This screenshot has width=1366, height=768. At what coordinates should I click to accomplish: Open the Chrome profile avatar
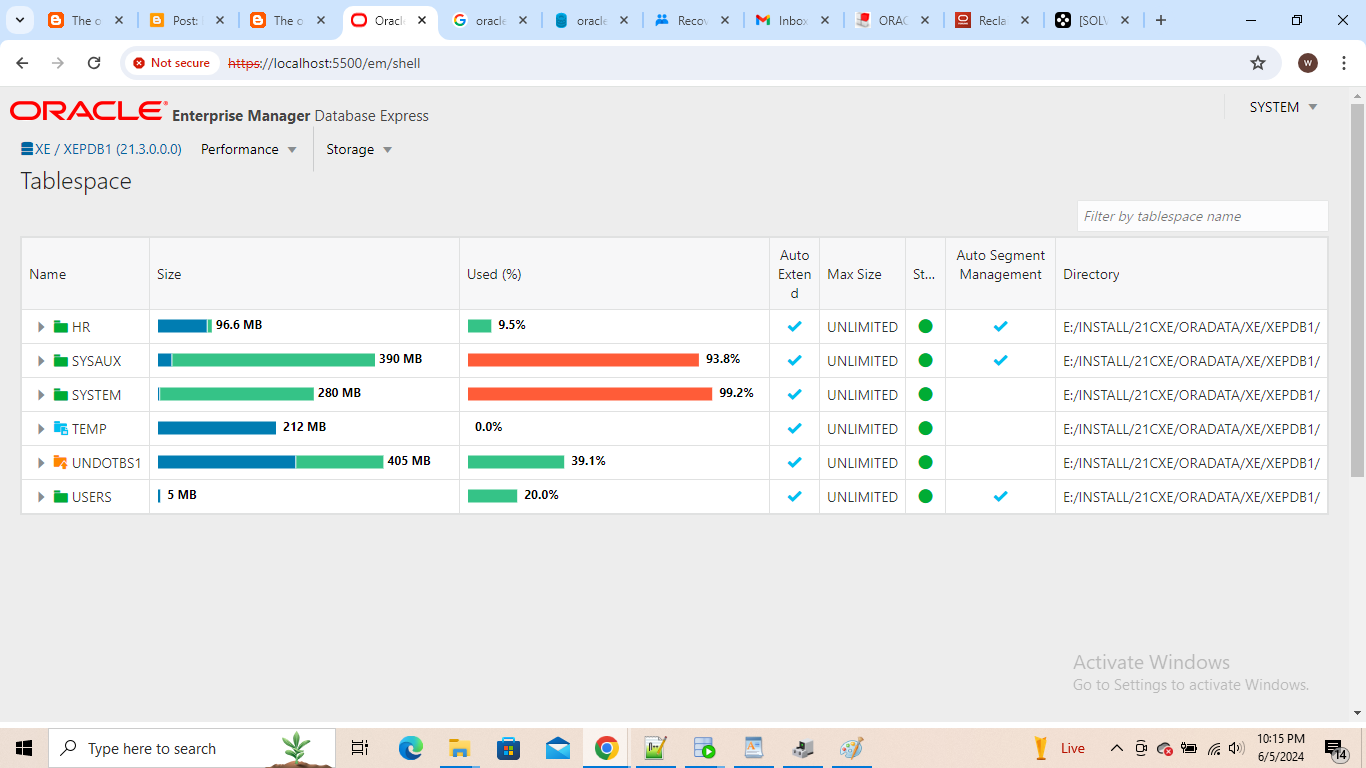(x=1308, y=63)
